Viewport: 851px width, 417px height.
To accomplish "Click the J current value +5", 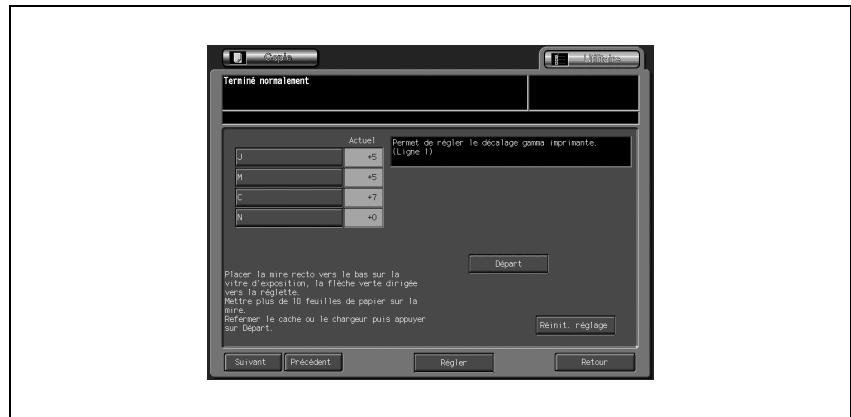I will (x=364, y=157).
